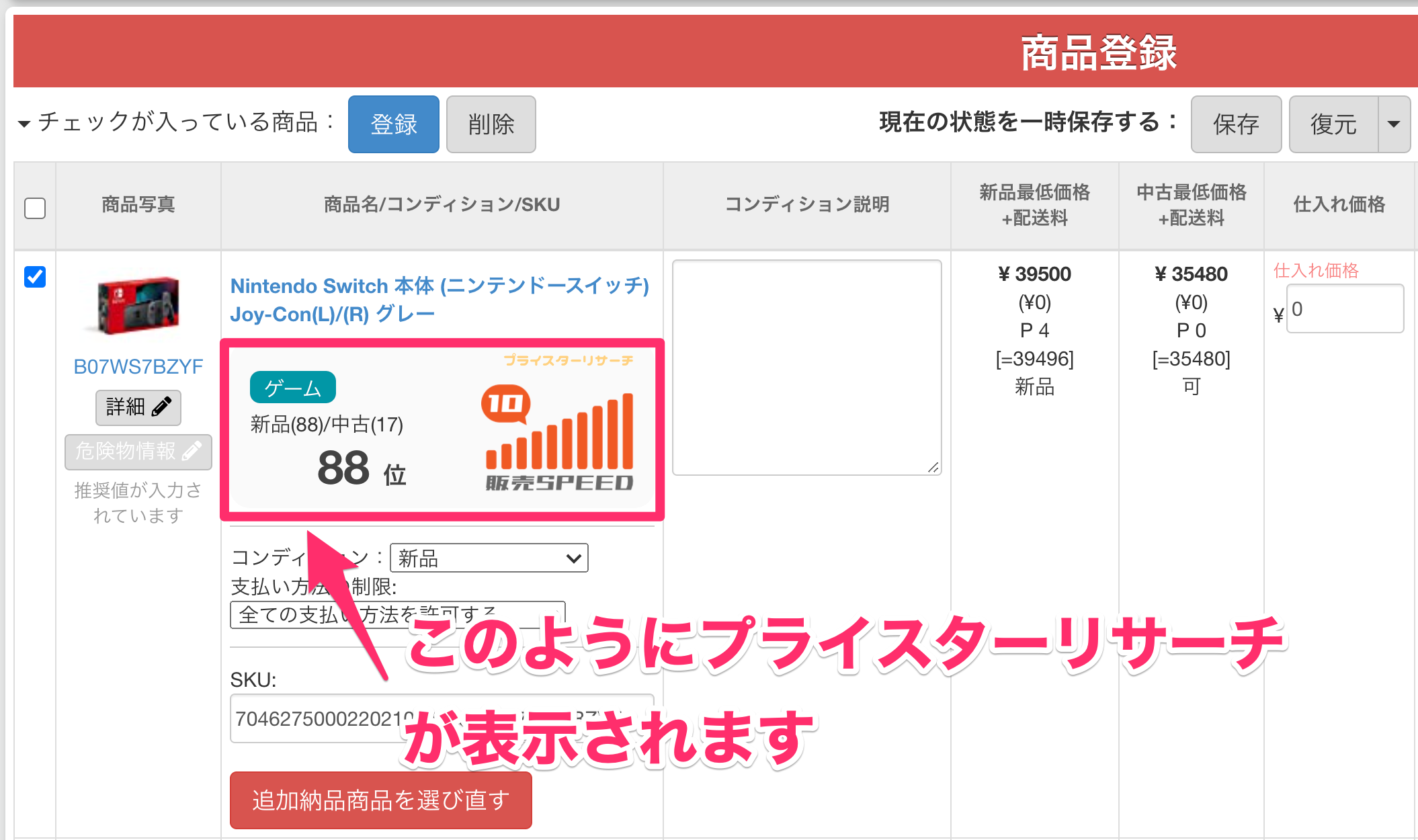Screen dimensions: 1418x840
Task: Click the 商品名/コンディション/SKU column header
Action: point(442,204)
